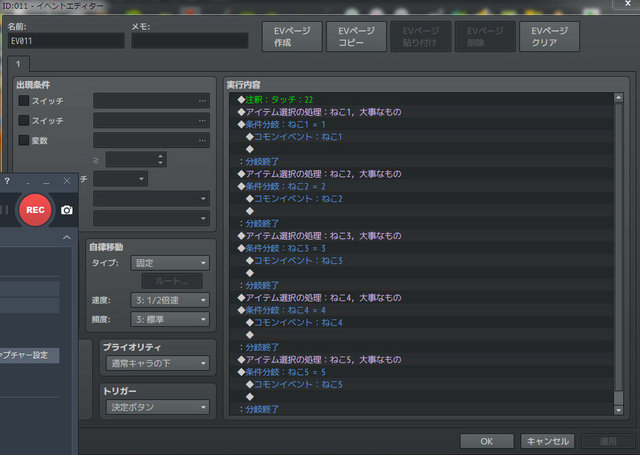
Task: Open the item condition dropdown
Action: [x=151, y=198]
